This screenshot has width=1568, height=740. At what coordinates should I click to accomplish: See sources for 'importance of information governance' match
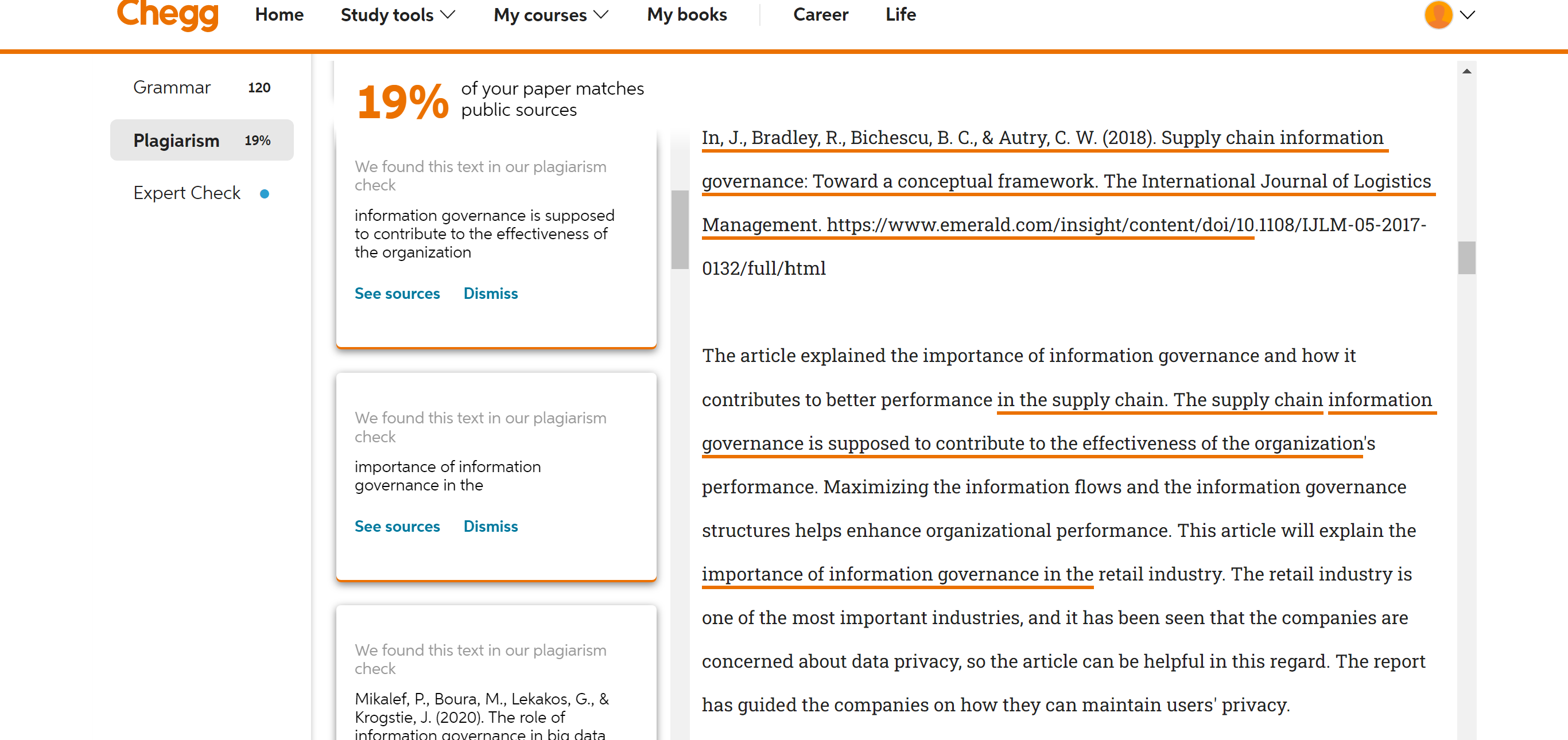coord(397,527)
